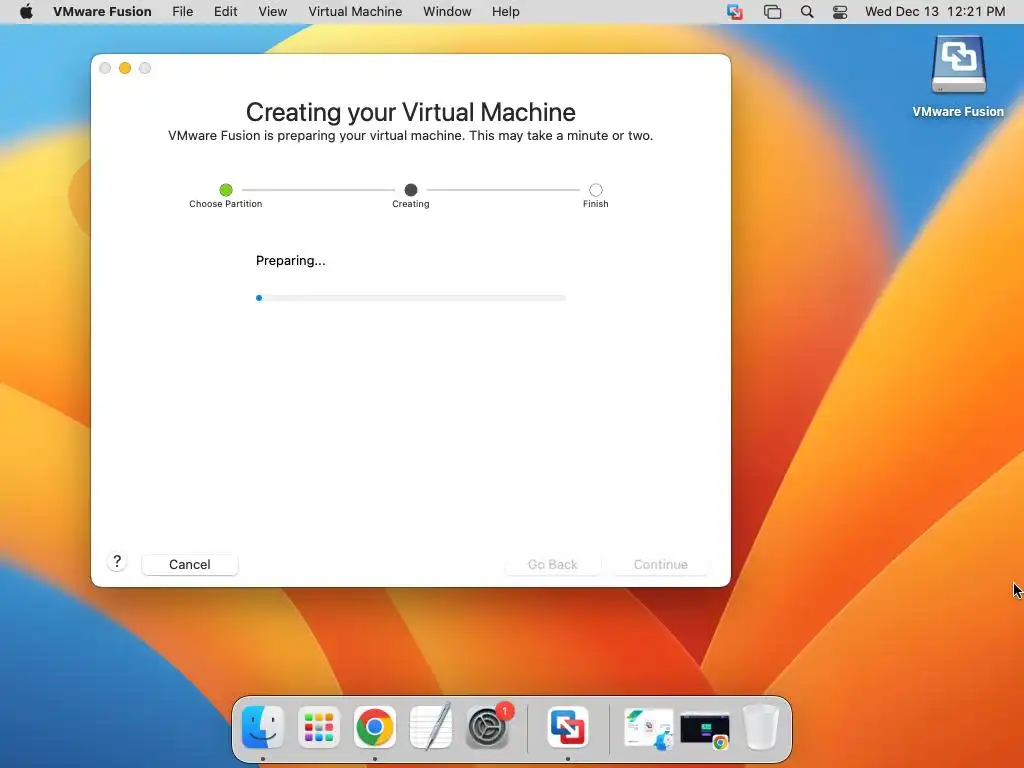Image resolution: width=1024 pixels, height=768 pixels.
Task: Open Spotlight search in the menu bar
Action: pyautogui.click(x=807, y=12)
